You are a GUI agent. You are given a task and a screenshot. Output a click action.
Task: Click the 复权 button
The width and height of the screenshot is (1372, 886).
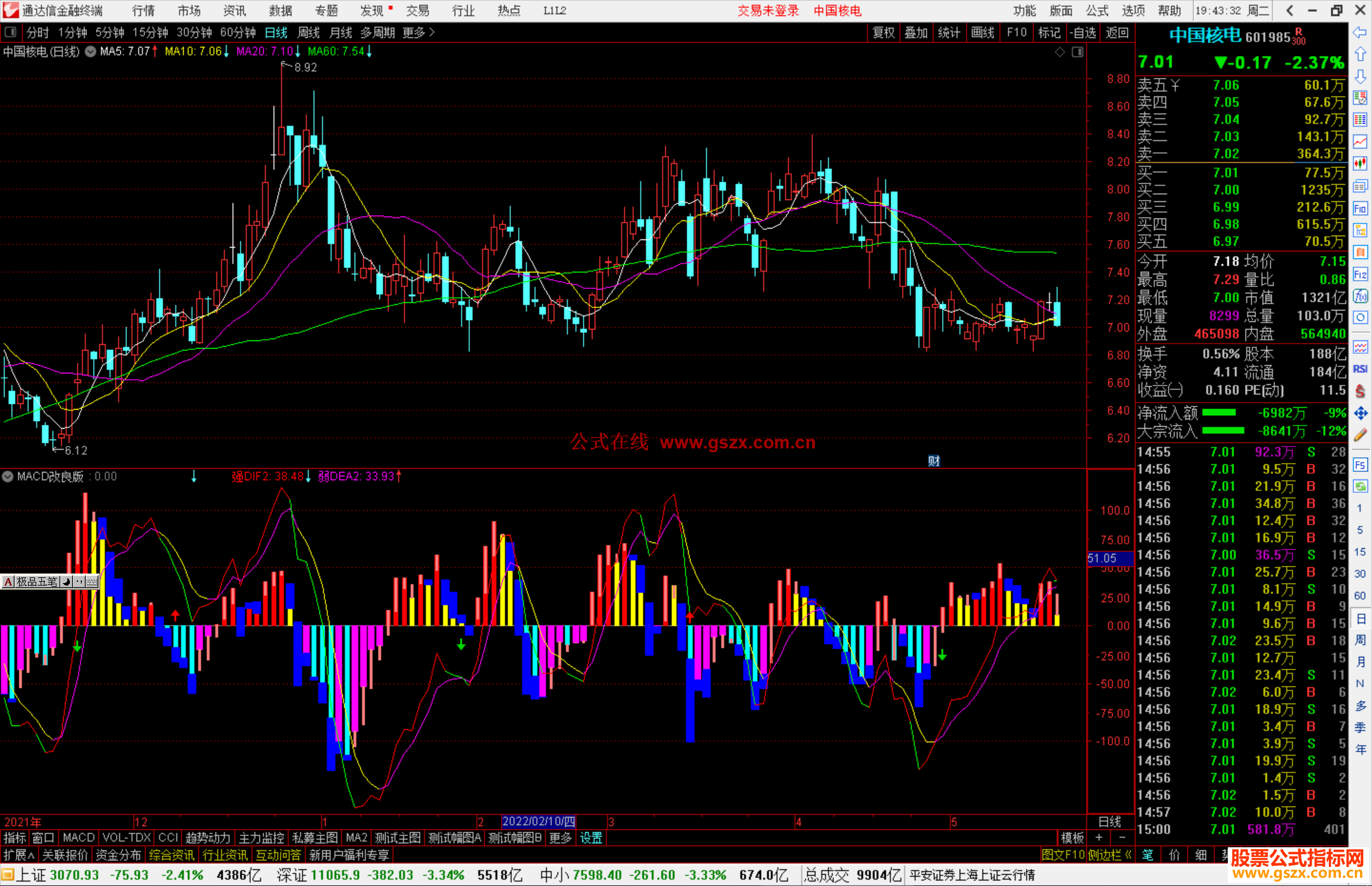[884, 32]
